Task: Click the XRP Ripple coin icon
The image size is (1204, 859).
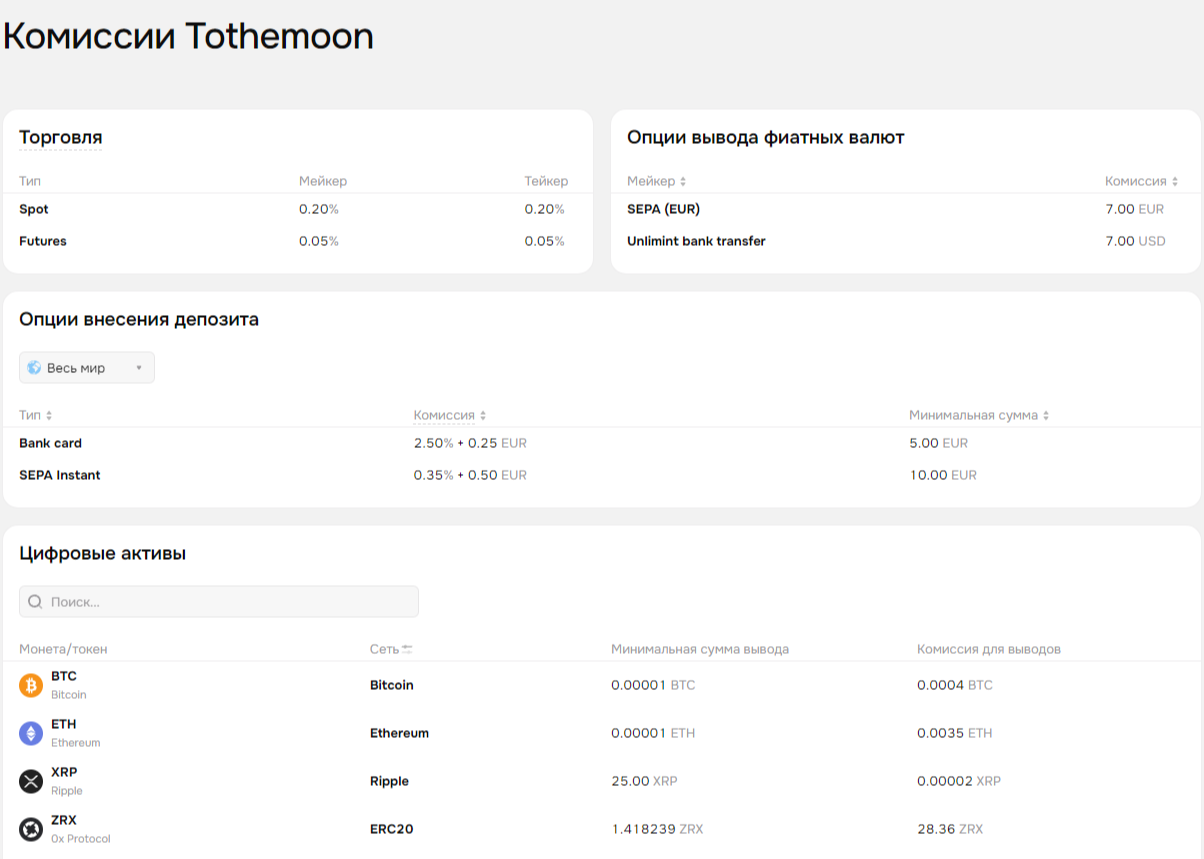Action: click(31, 781)
